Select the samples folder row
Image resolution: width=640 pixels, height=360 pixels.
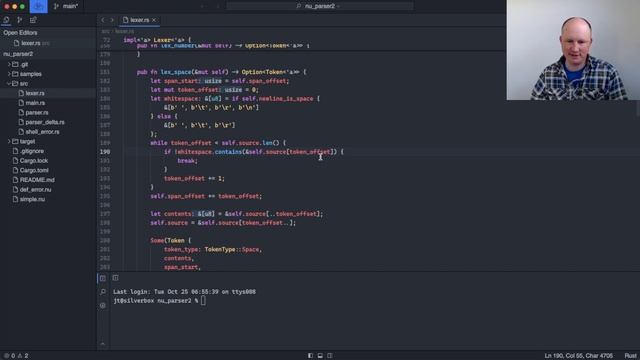coord(48,74)
